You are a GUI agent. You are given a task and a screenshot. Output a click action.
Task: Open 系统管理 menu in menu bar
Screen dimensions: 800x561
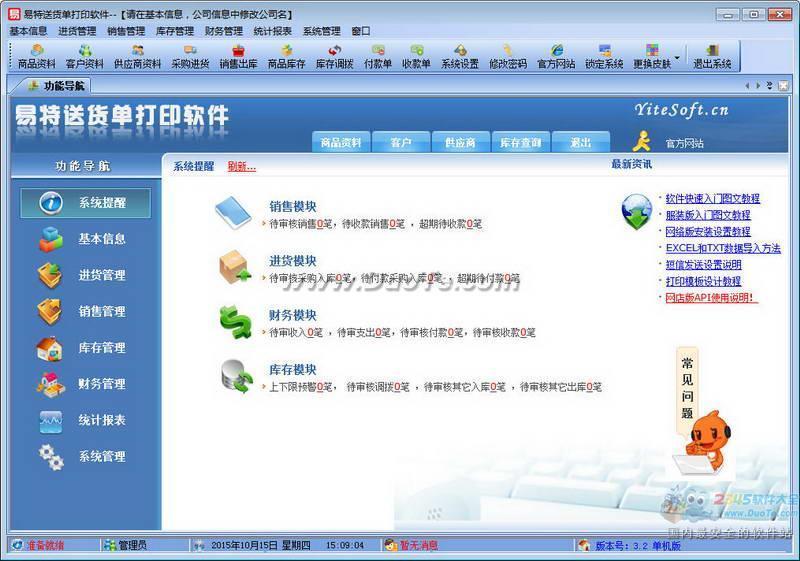321,31
